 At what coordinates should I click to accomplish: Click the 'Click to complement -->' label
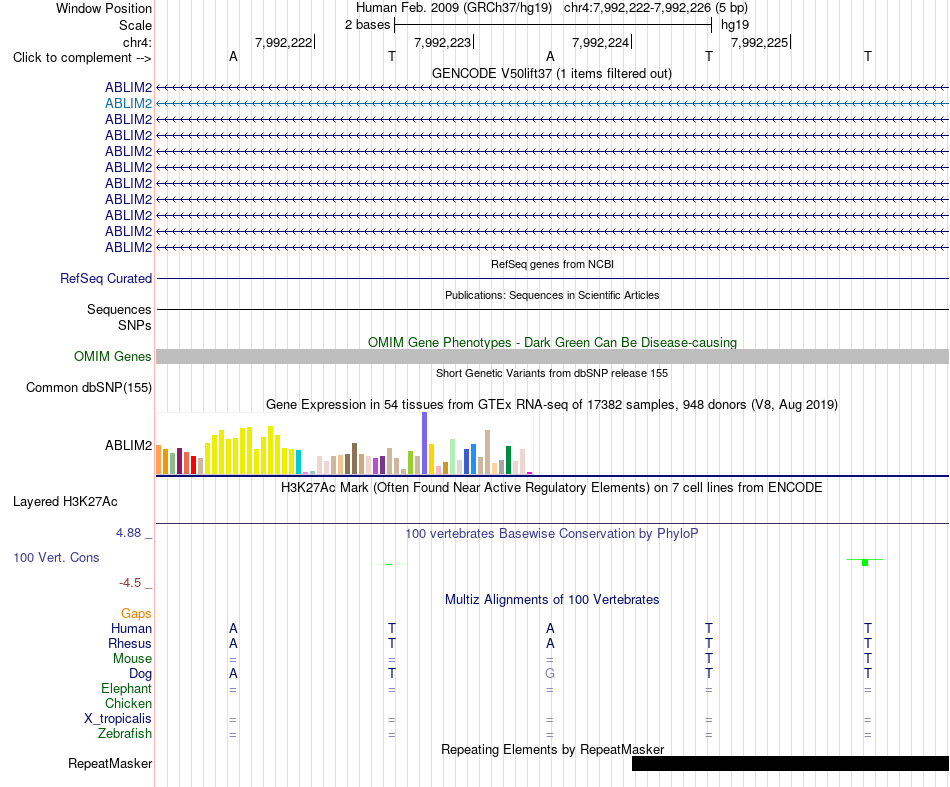(x=82, y=58)
